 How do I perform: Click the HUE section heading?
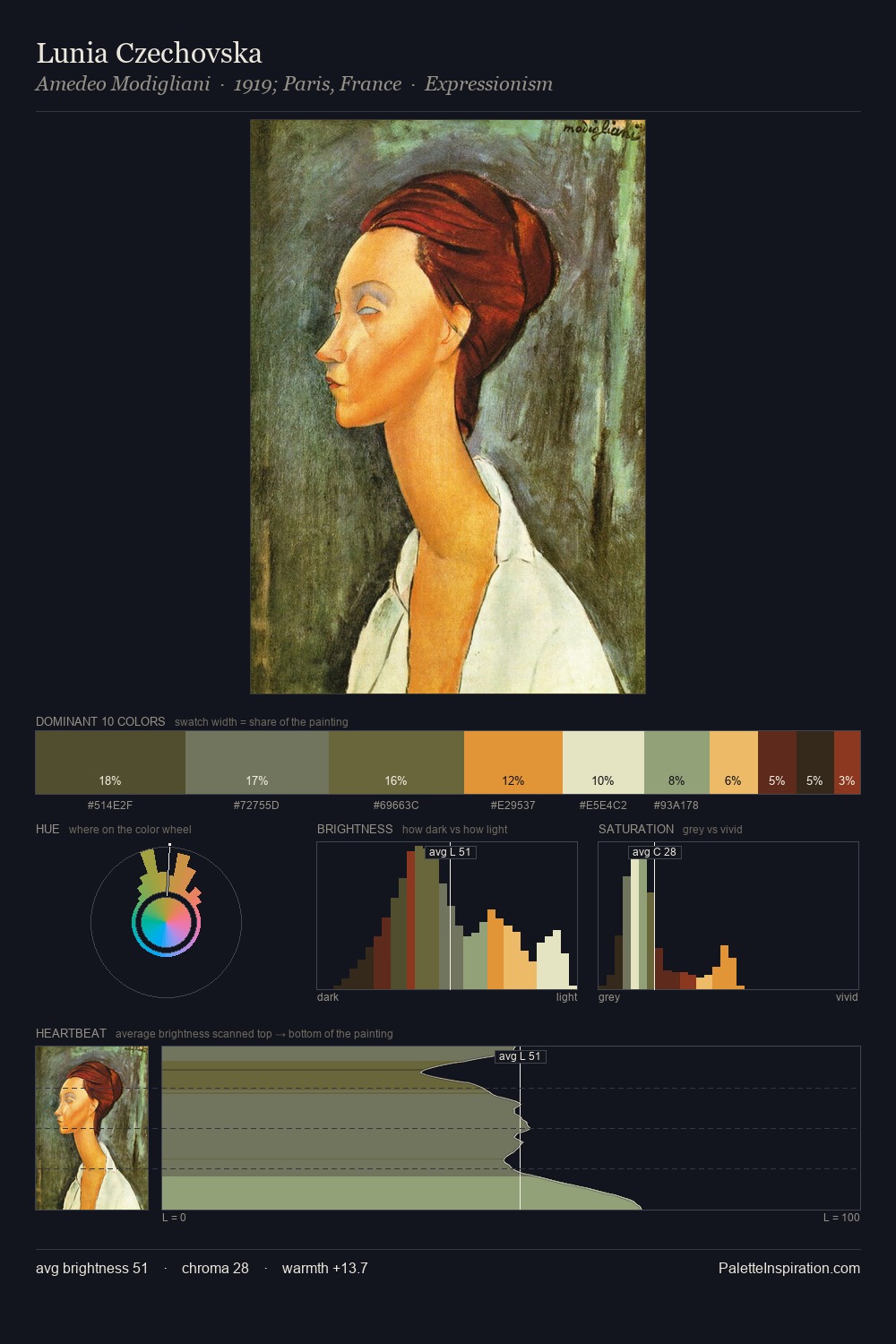(x=47, y=829)
